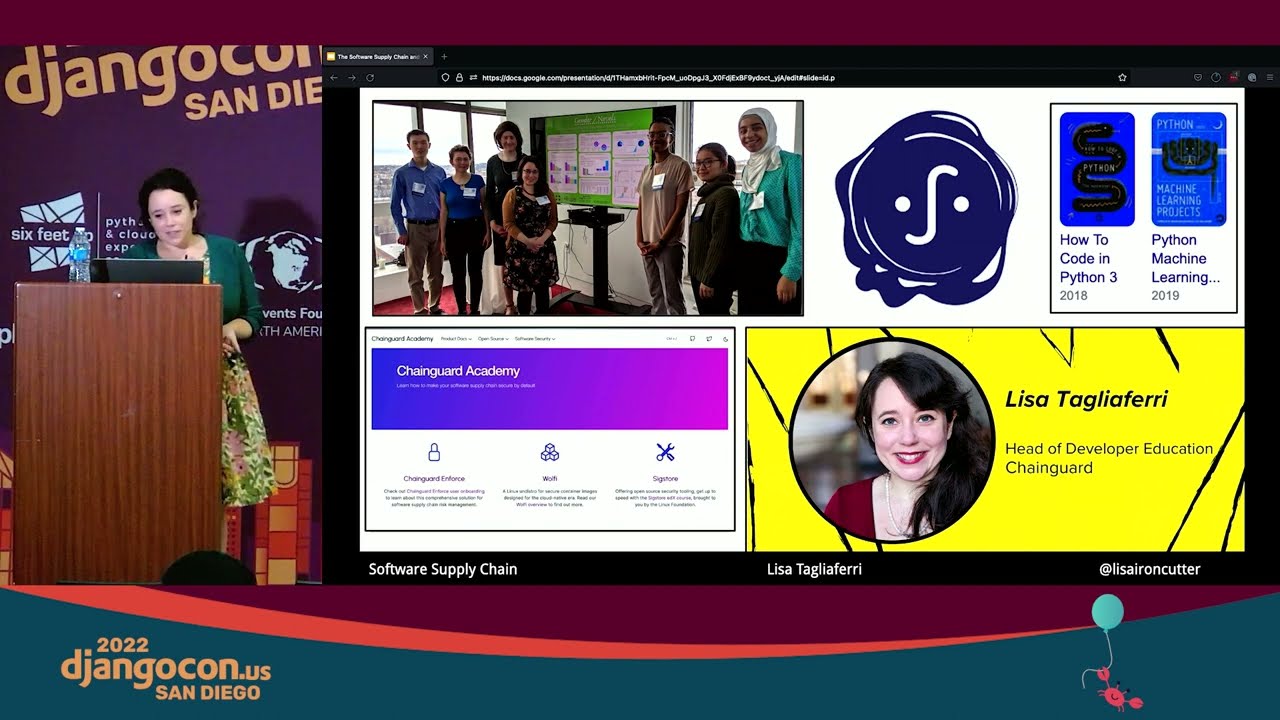The height and width of the screenshot is (720, 1280).
Task: Click the white 'Lisa Tagliaferri' footer caption
Action: pos(814,569)
